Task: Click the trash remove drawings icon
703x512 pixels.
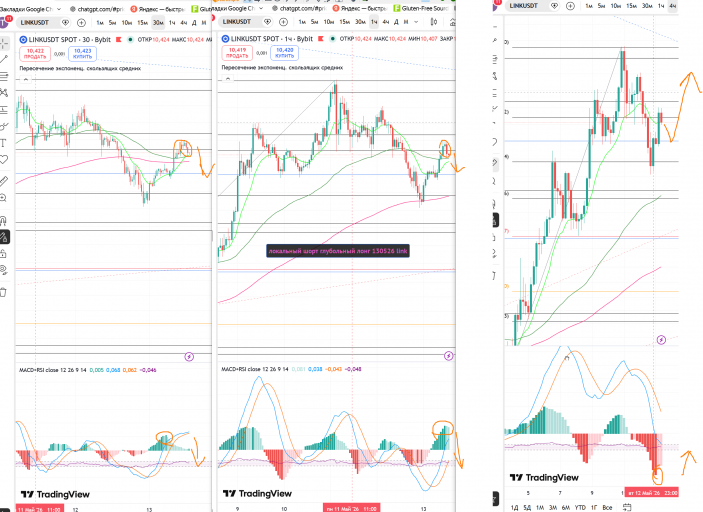Action: click(4, 292)
